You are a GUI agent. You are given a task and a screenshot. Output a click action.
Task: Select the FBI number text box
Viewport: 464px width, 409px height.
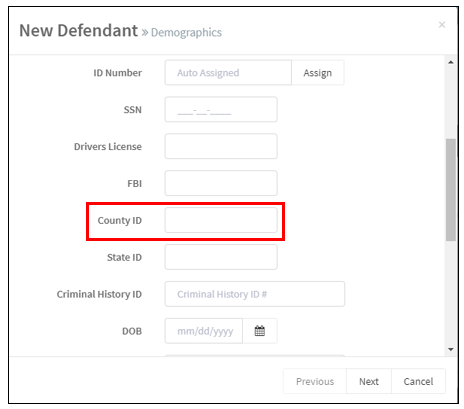(221, 183)
